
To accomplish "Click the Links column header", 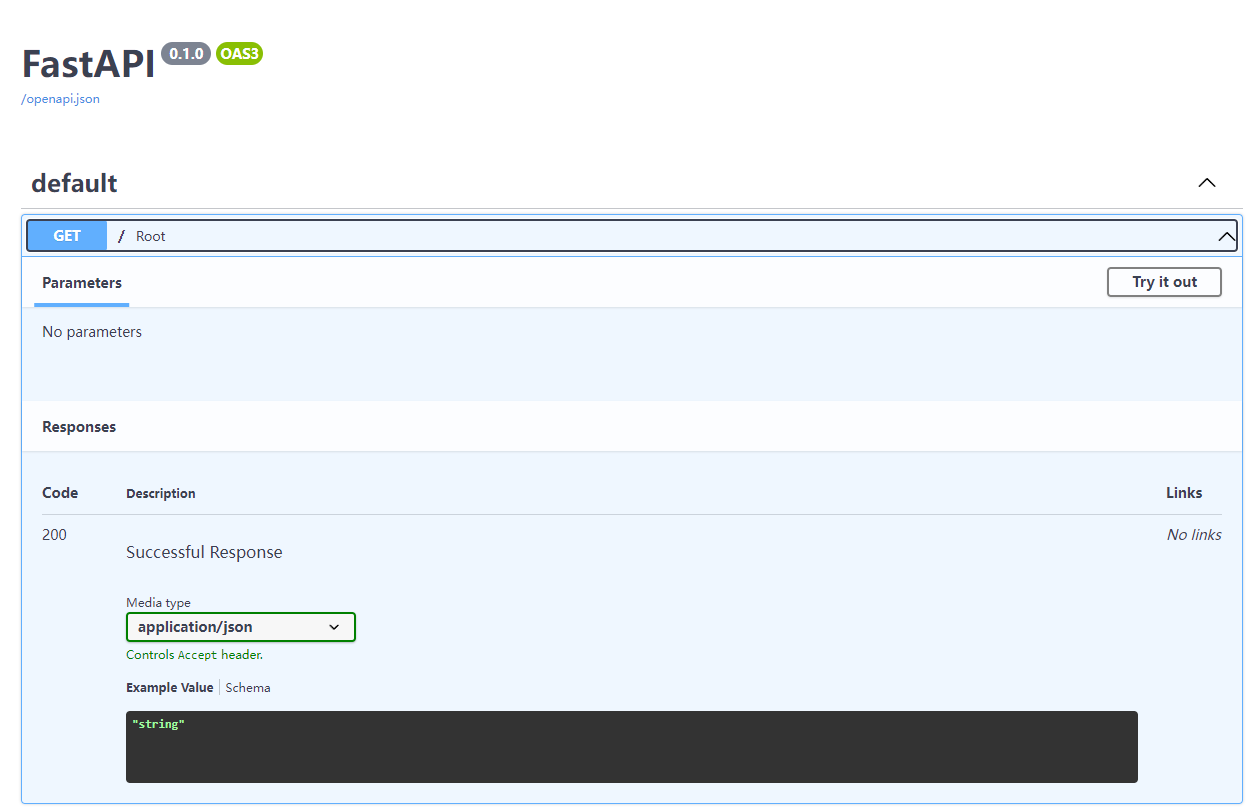I will [x=1184, y=493].
